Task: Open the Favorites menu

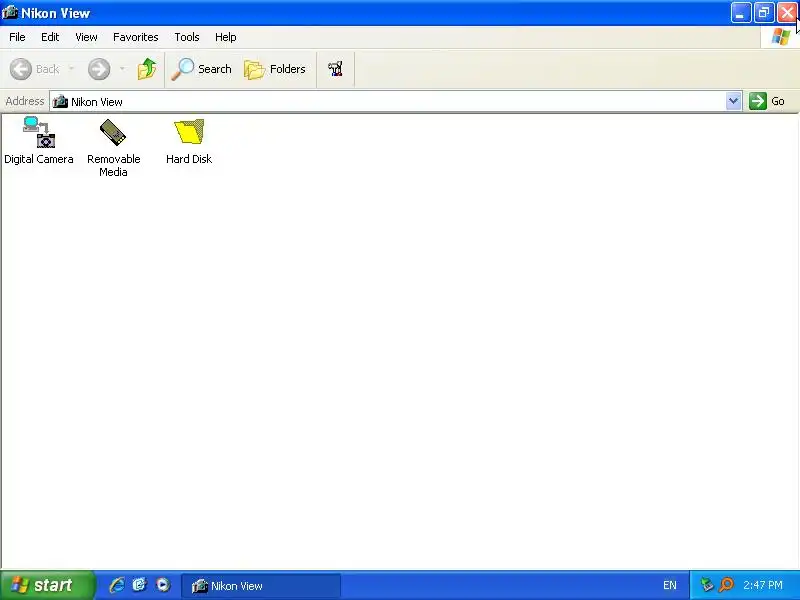Action: [x=136, y=37]
